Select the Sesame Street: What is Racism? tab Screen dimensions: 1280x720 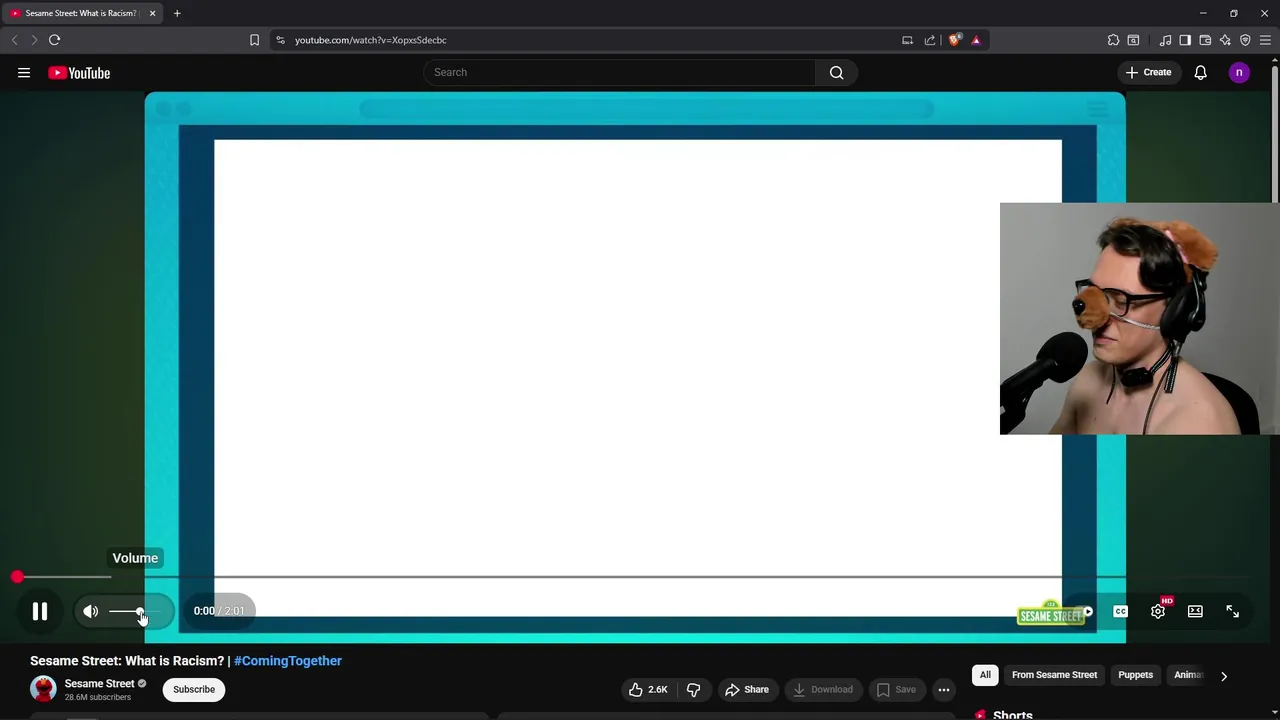(82, 13)
